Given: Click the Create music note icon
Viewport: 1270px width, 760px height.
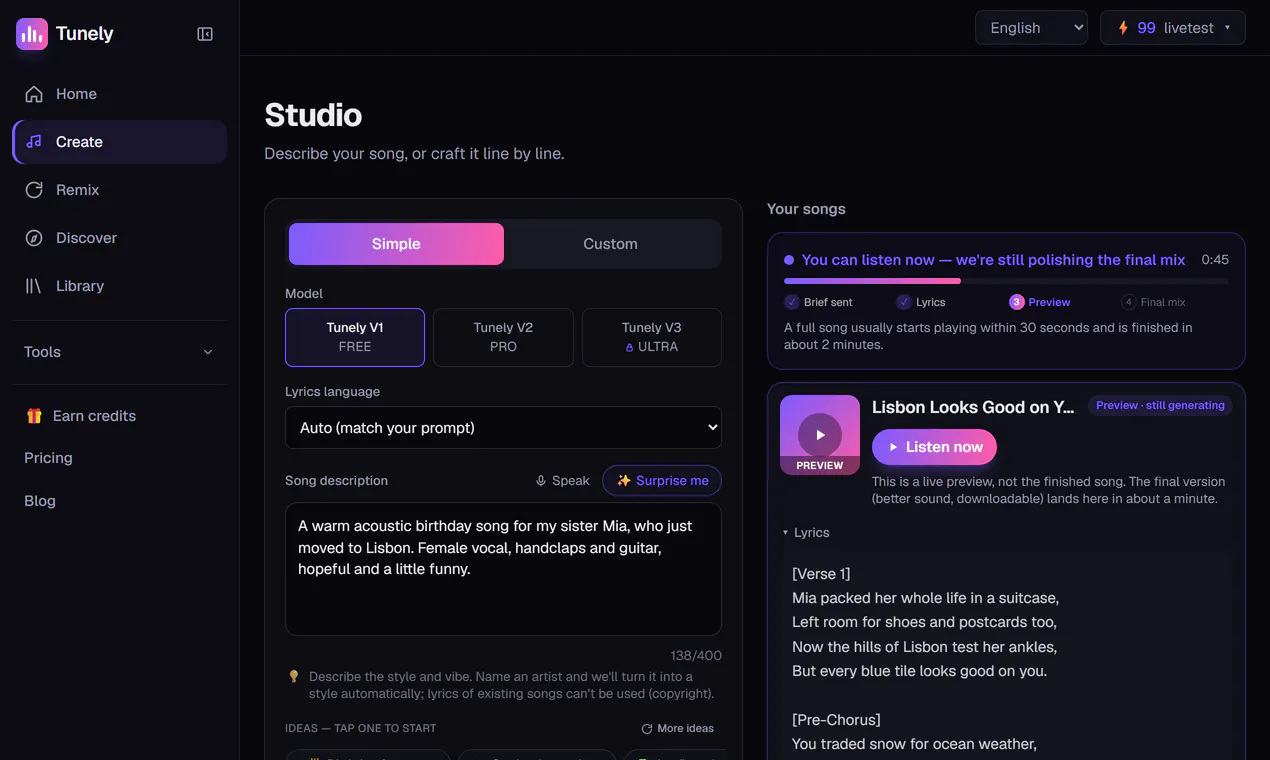Looking at the screenshot, I should coord(34,142).
